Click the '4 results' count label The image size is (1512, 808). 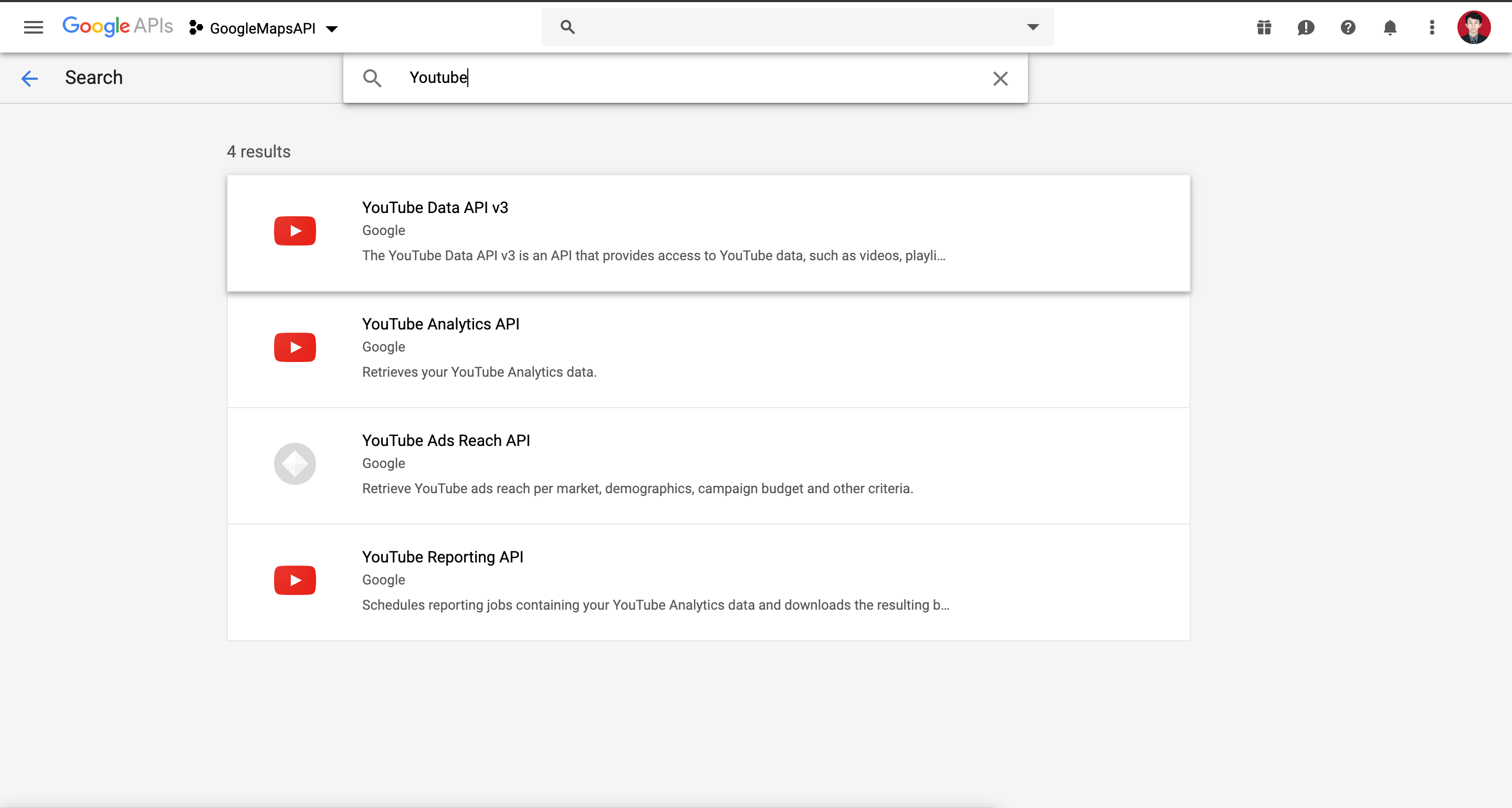coord(258,152)
